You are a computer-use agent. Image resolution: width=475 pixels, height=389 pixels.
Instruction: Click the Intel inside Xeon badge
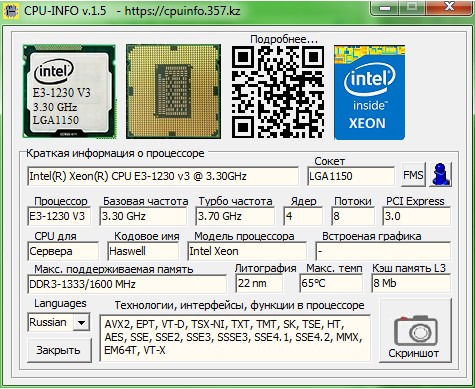tap(369, 92)
